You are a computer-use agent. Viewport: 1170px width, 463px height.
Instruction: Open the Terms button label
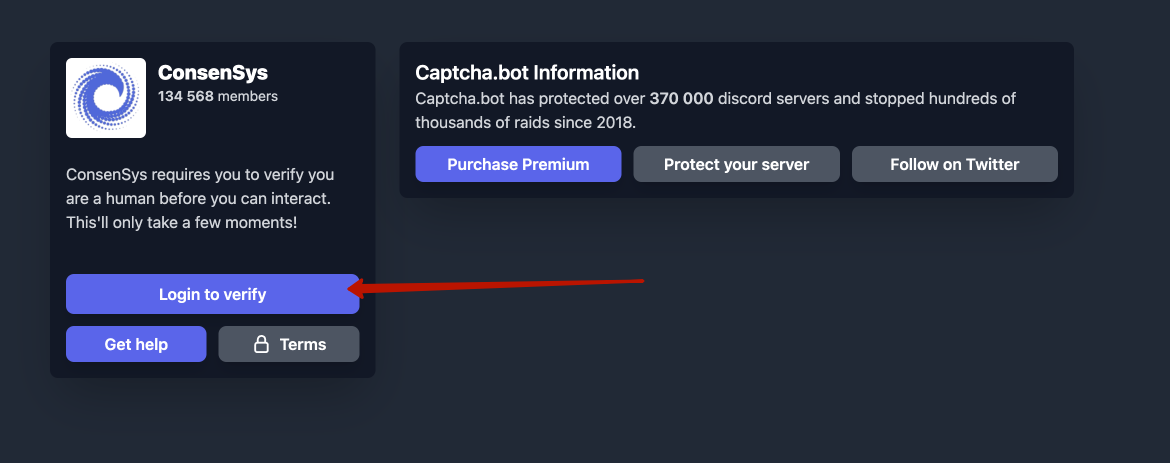pos(303,344)
